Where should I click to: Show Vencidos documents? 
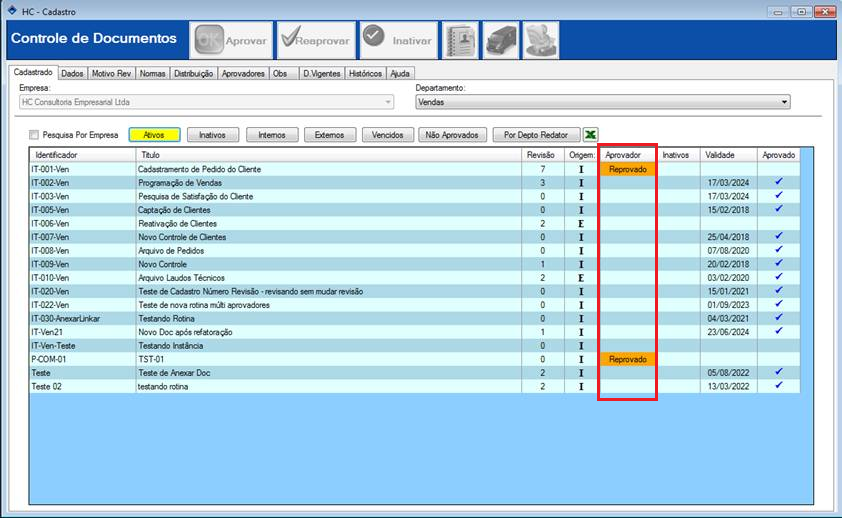click(x=388, y=135)
